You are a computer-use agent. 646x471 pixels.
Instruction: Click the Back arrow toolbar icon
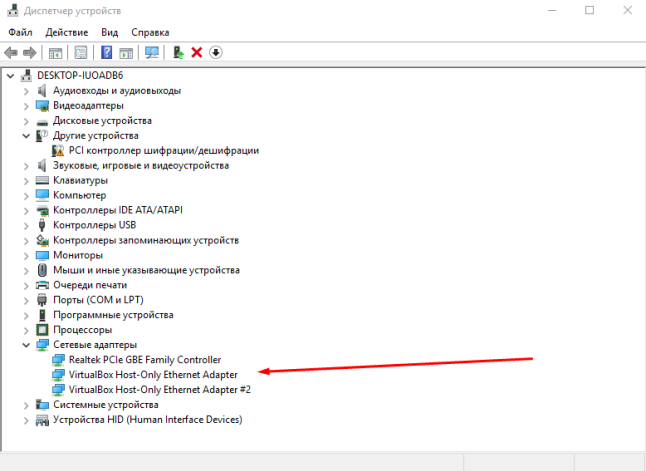11,53
